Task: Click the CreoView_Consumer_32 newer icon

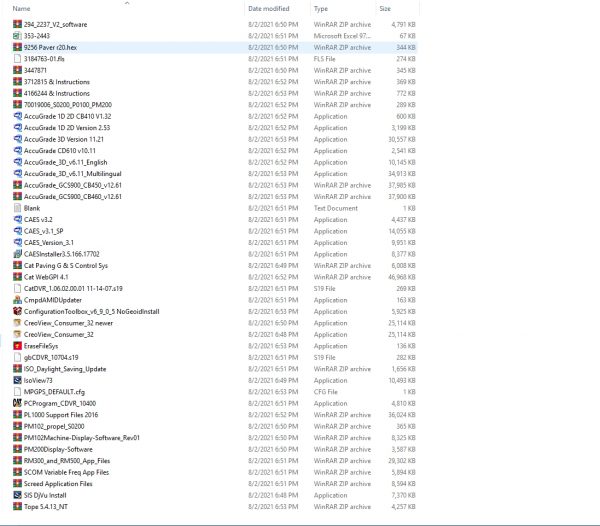Action: [x=17, y=322]
